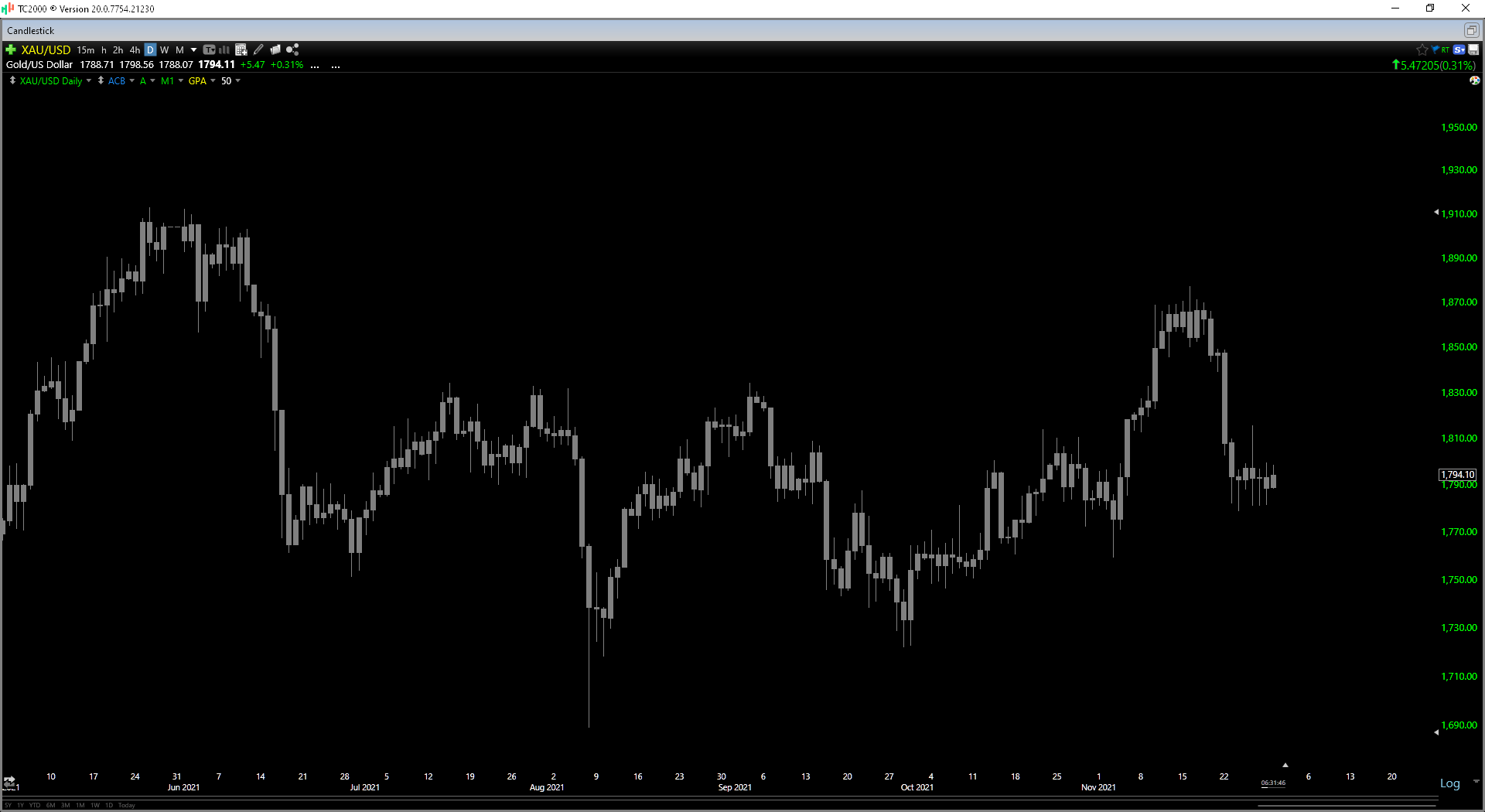Image resolution: width=1485 pixels, height=812 pixels.
Task: Click the up-down arrows beside ACB
Action: [x=101, y=80]
